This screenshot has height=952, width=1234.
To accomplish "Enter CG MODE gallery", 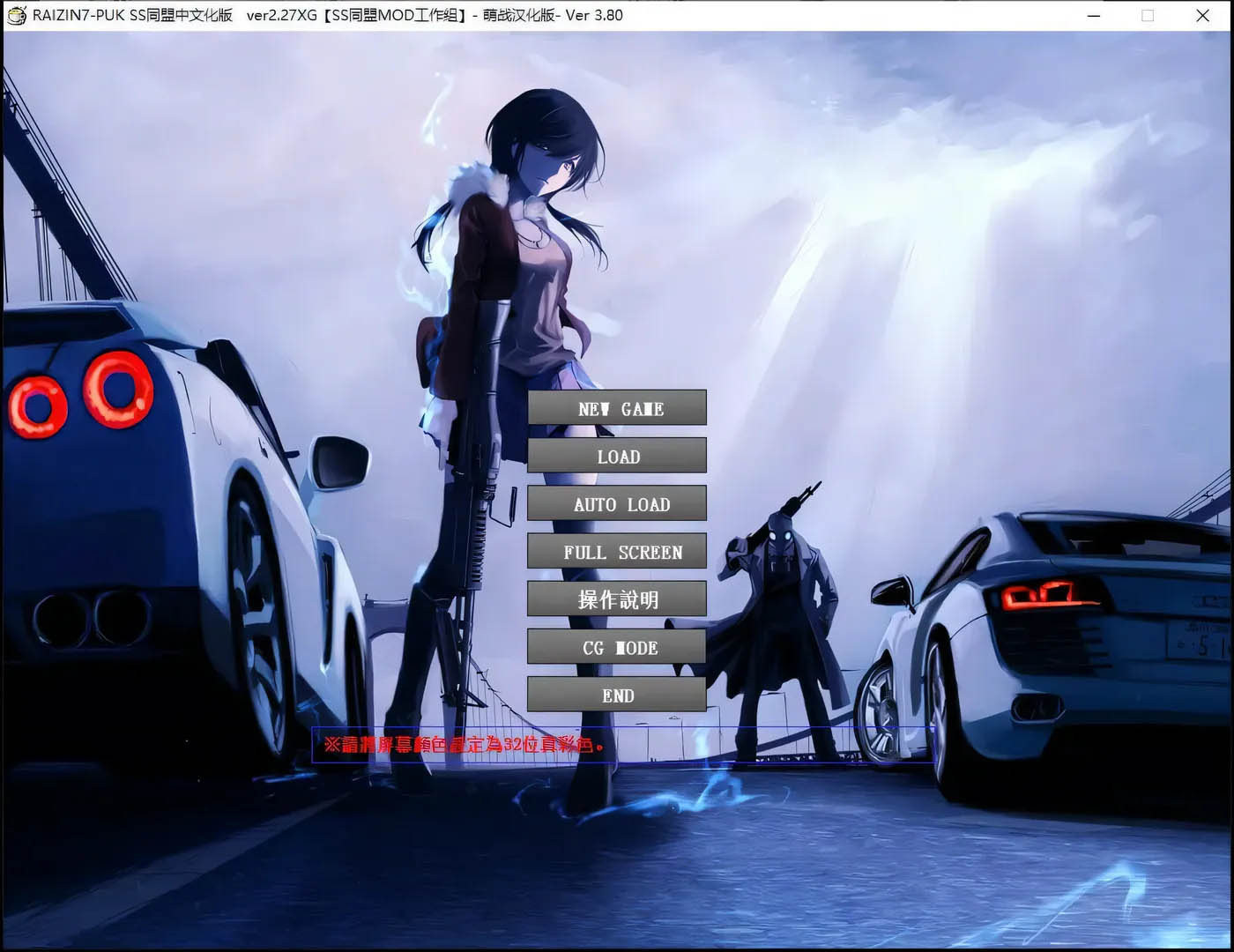I will click(617, 647).
